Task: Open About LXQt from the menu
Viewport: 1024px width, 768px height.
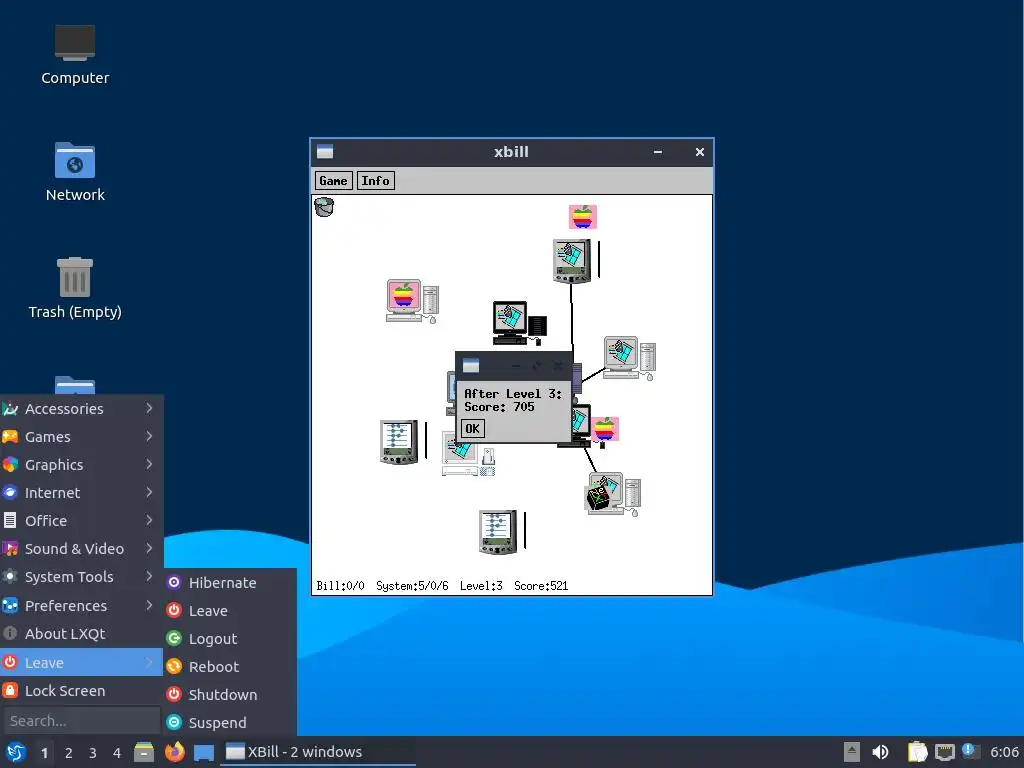Action: tap(82, 634)
